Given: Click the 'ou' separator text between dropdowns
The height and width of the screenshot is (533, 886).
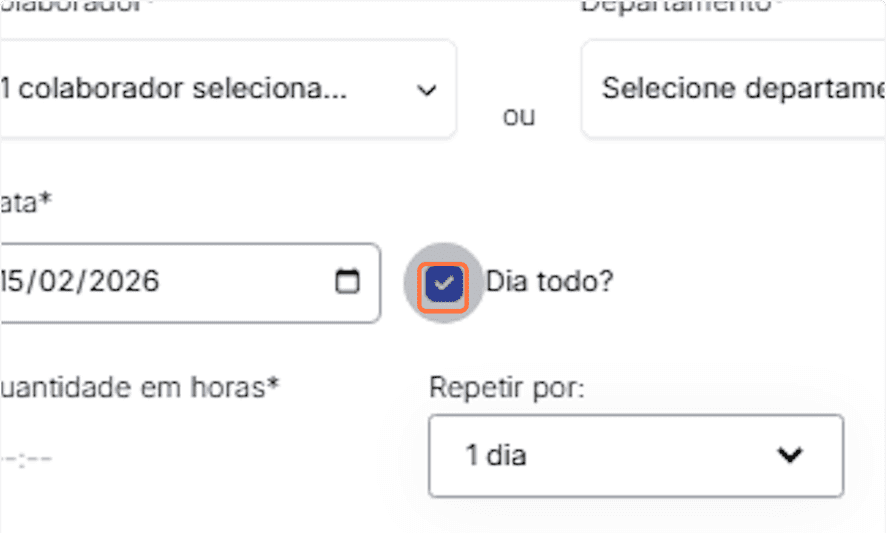Looking at the screenshot, I should [x=519, y=116].
